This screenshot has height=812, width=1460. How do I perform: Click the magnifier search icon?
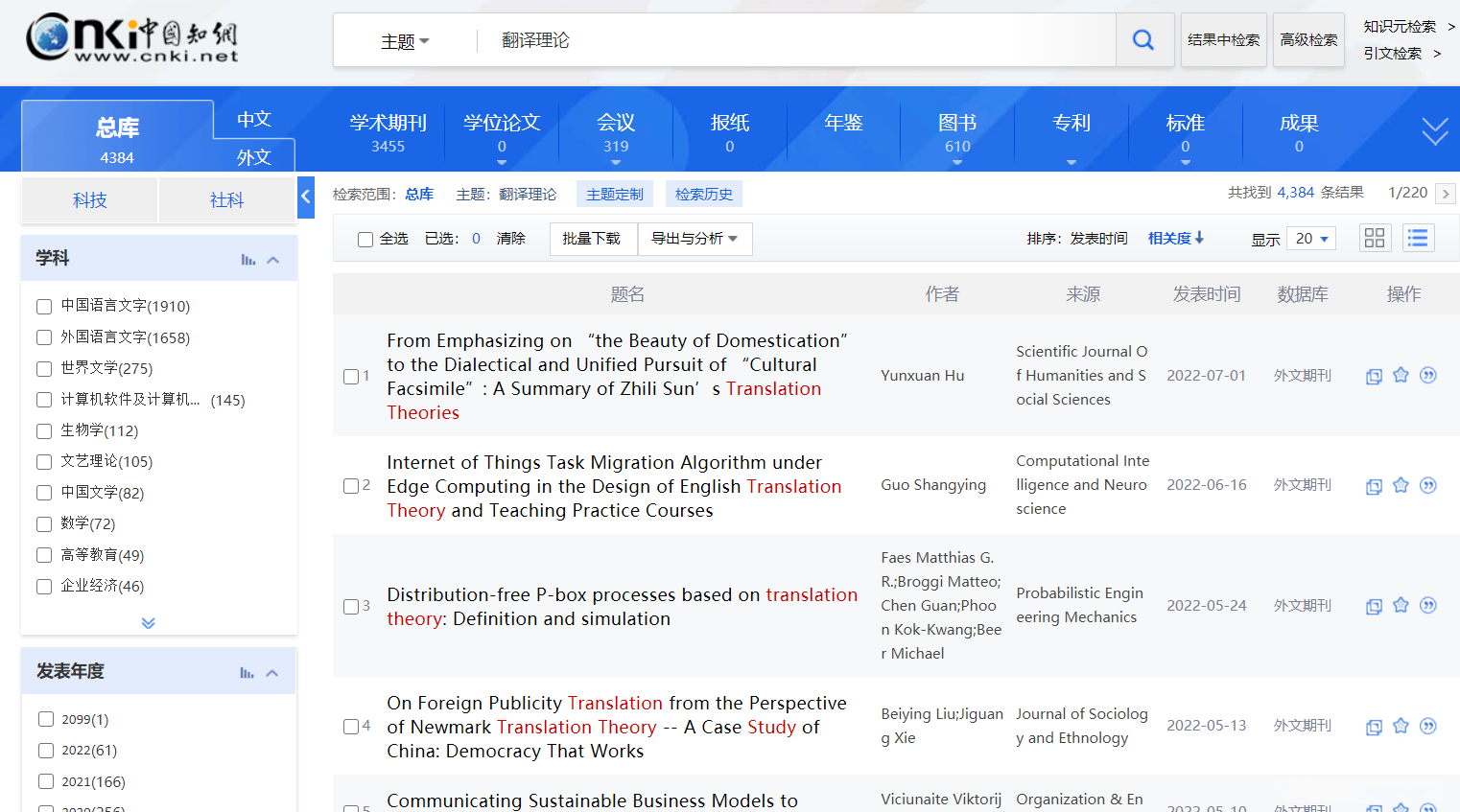click(1143, 40)
